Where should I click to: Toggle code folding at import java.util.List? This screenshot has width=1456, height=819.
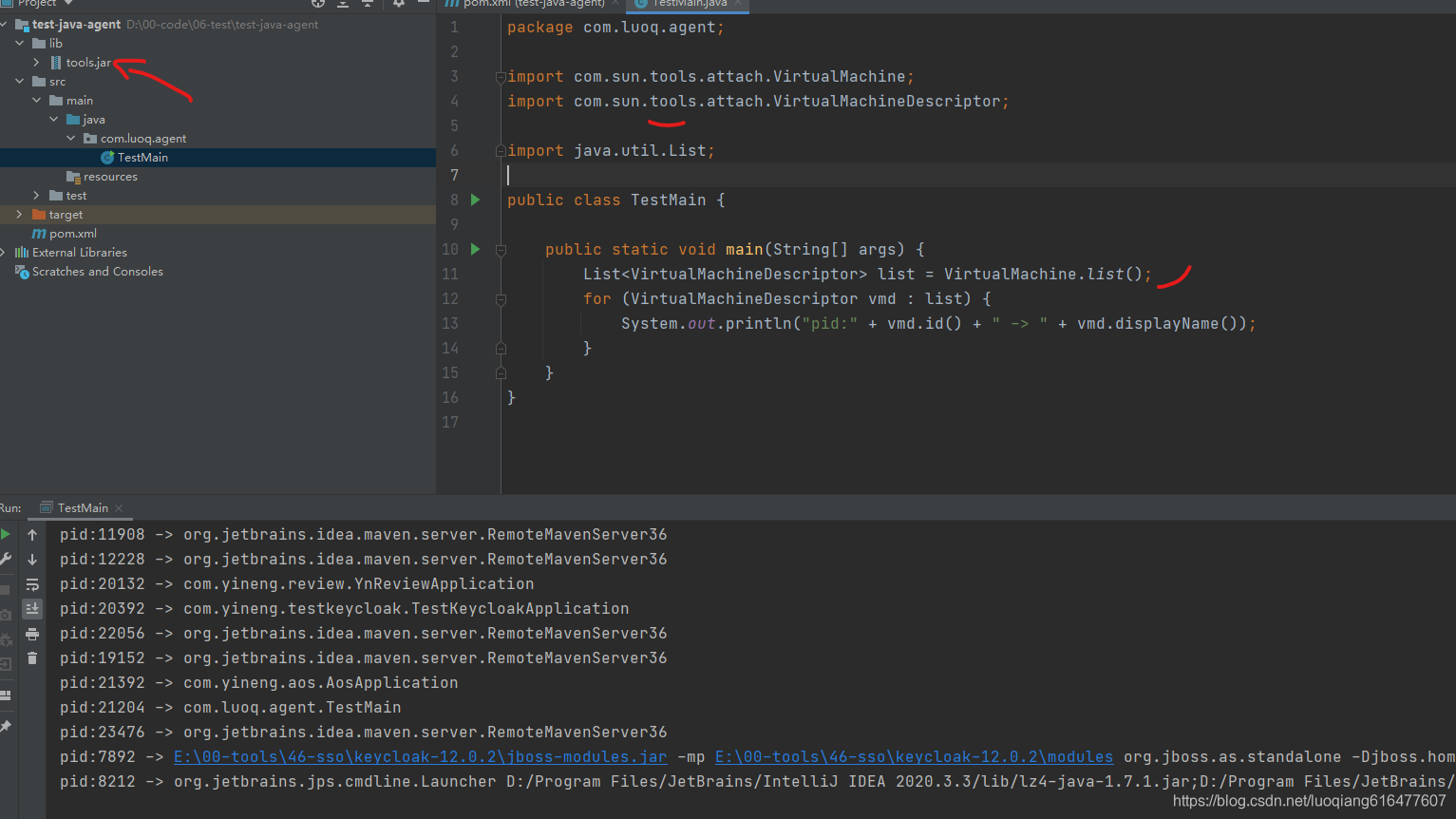(x=501, y=149)
